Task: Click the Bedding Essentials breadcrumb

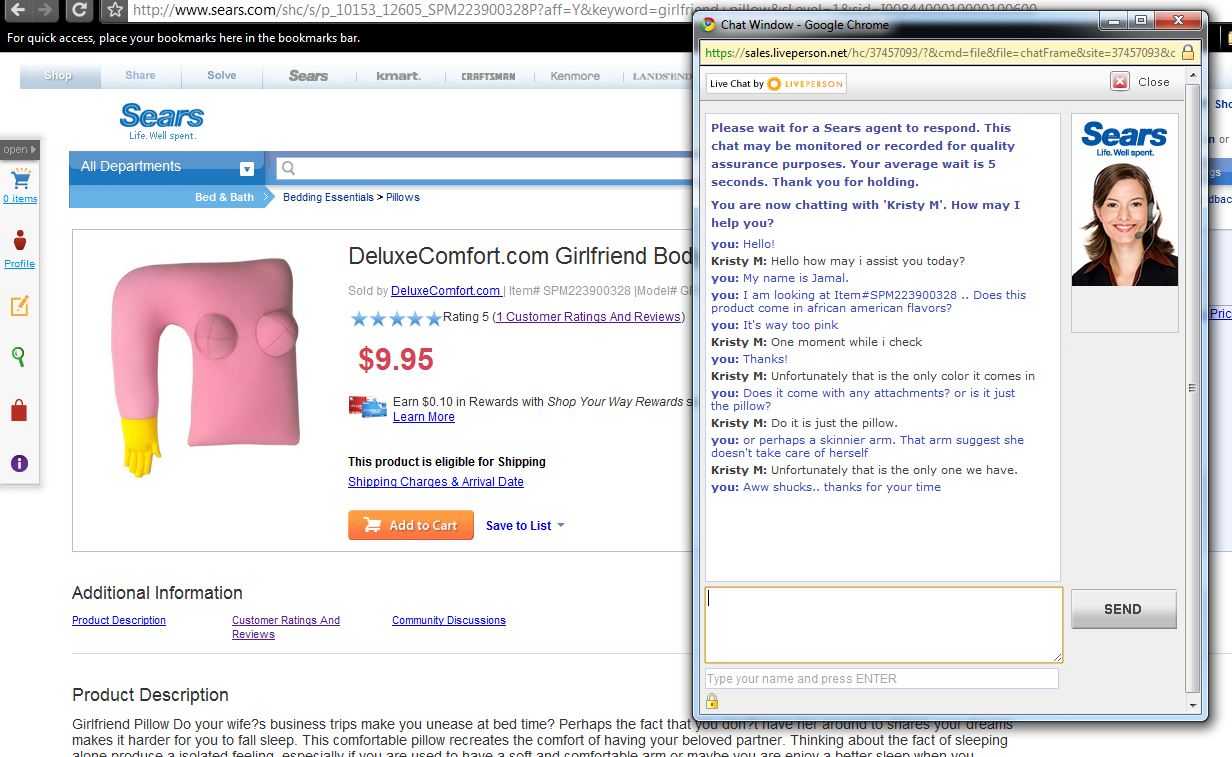Action: tap(328, 197)
